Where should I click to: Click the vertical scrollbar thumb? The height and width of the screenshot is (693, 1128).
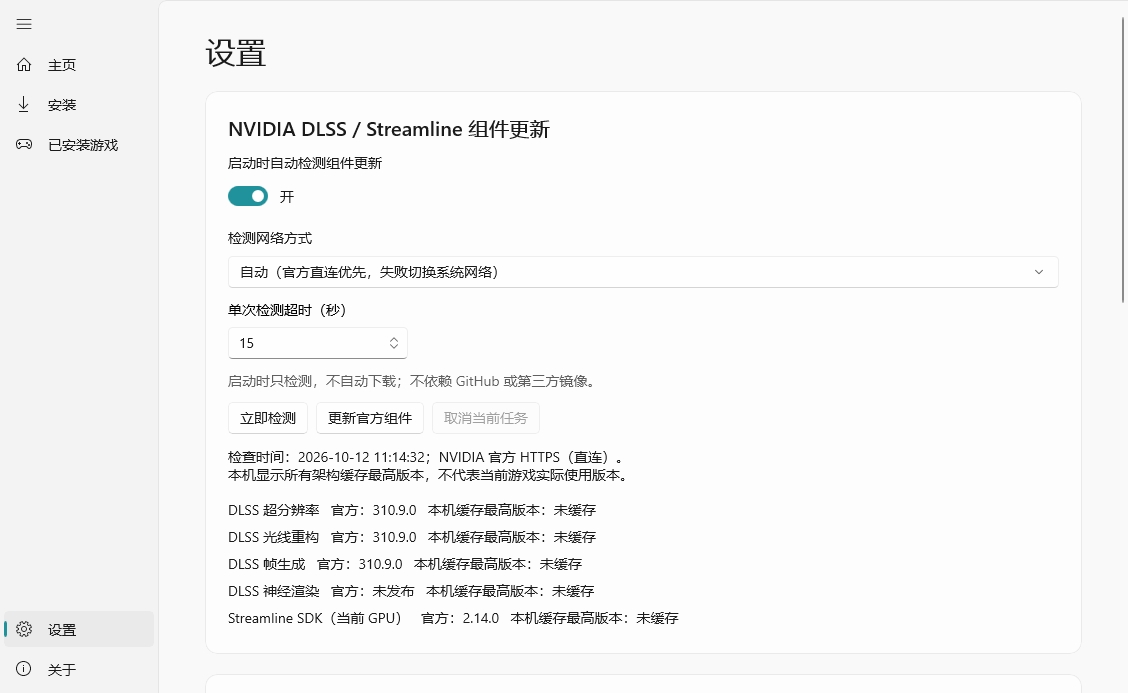pyautogui.click(x=1122, y=160)
